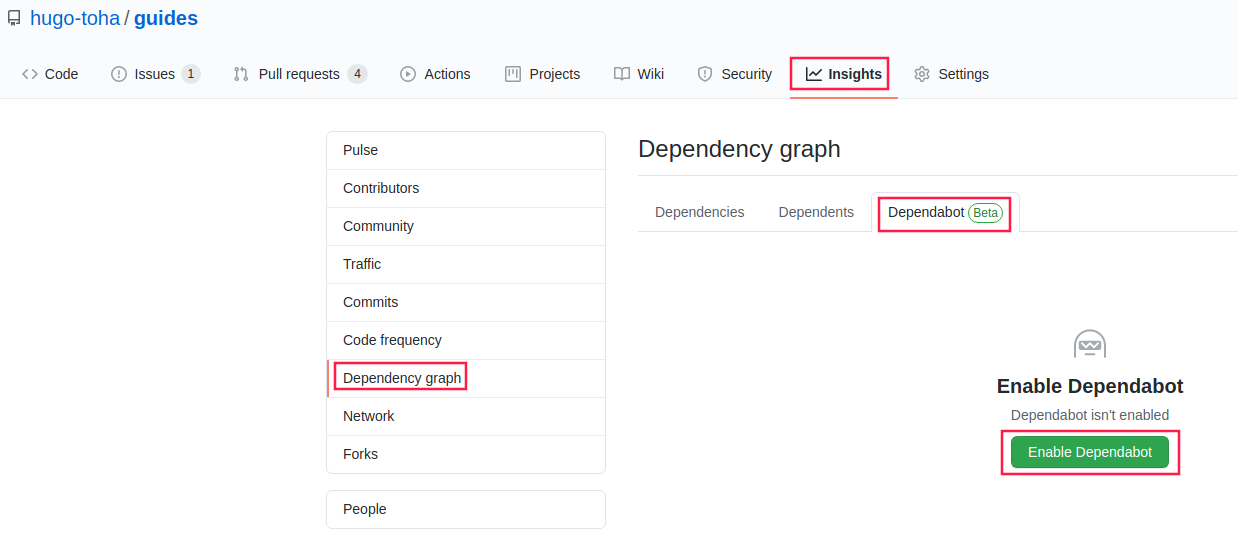Open Code frequency in the sidebar
The image size is (1238, 541).
point(466,340)
